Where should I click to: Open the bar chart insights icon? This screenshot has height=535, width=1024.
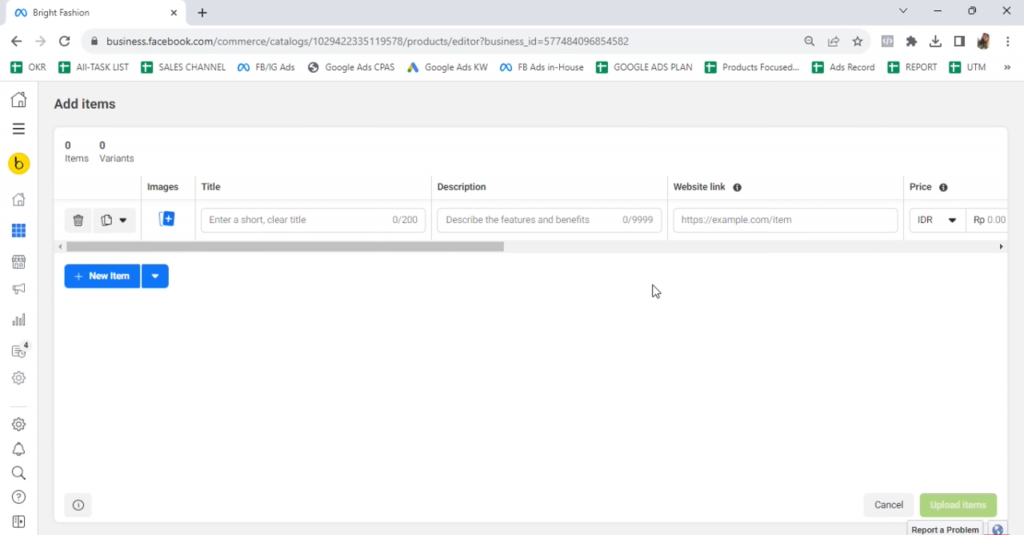click(18, 320)
